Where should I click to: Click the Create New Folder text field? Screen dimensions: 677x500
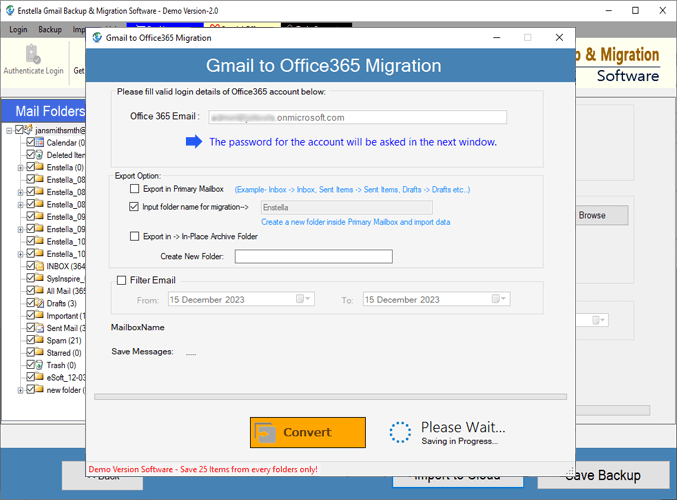(x=313, y=257)
